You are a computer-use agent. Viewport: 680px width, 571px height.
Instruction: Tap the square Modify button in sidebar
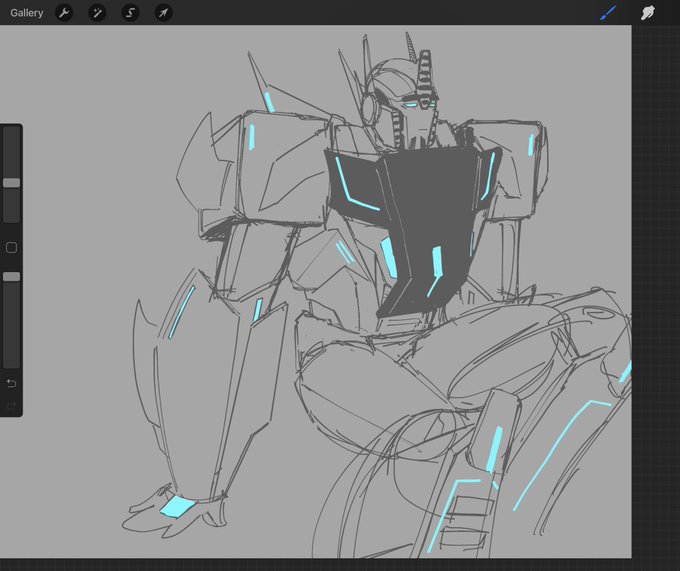pyautogui.click(x=11, y=248)
